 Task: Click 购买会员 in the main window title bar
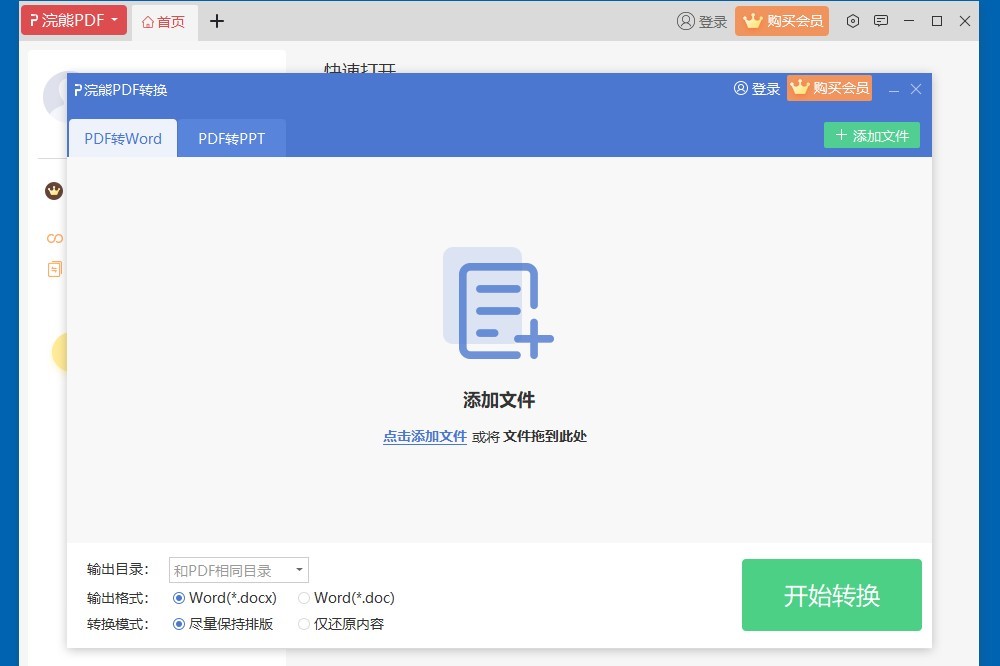pyautogui.click(x=782, y=21)
